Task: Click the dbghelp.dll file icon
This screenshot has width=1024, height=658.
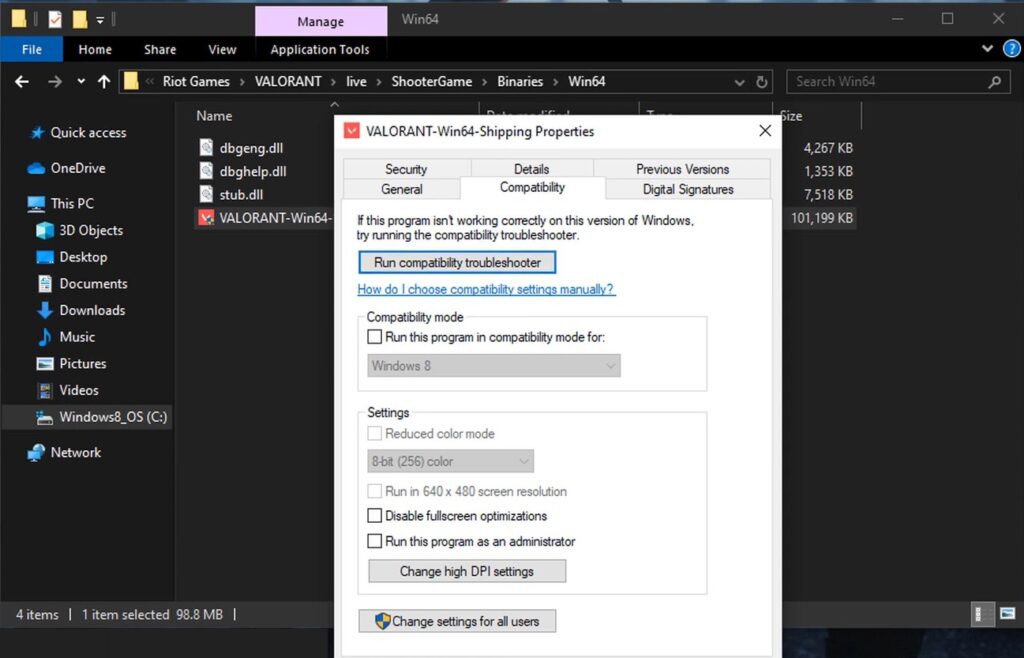Action: (206, 171)
